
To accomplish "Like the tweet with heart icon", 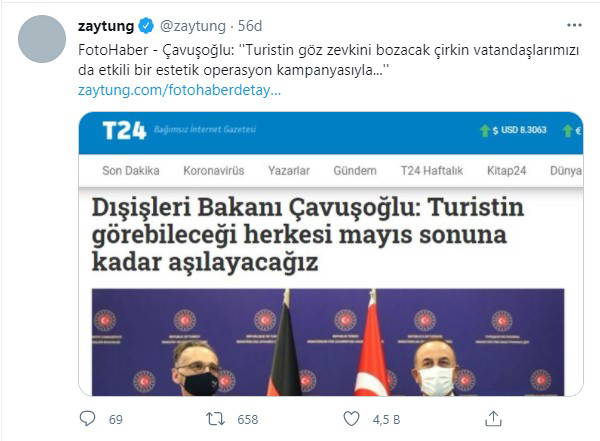I will [x=351, y=418].
